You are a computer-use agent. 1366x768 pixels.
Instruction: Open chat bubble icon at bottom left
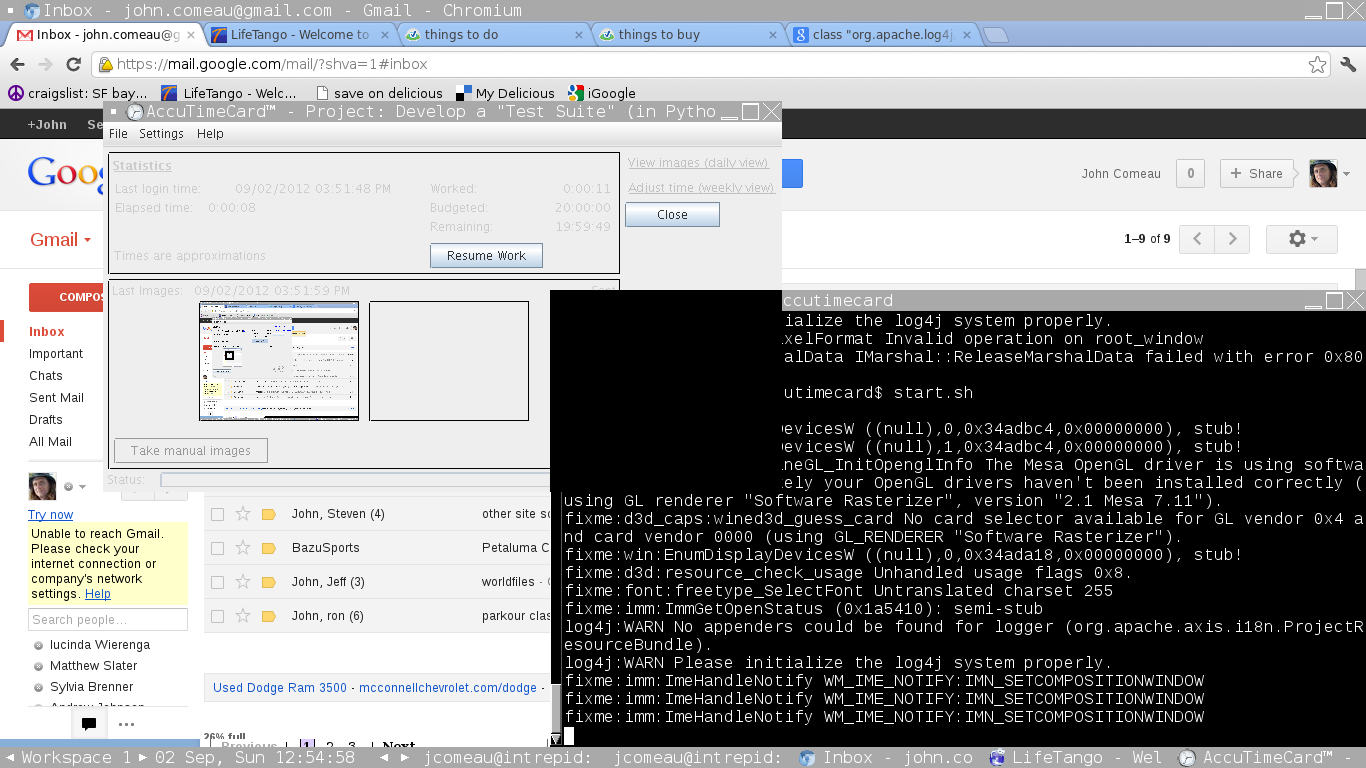click(88, 724)
